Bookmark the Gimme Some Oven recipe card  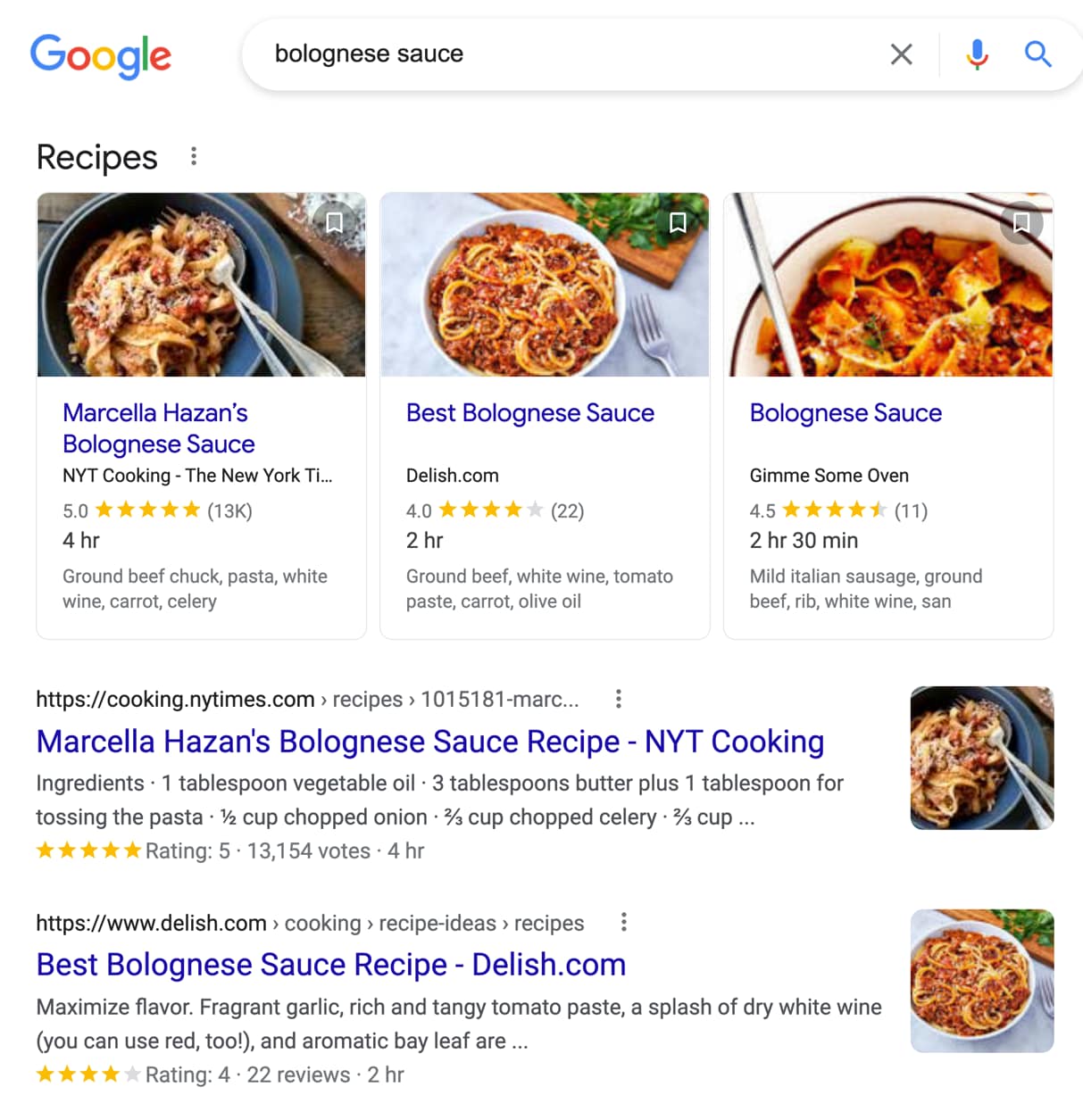1021,223
